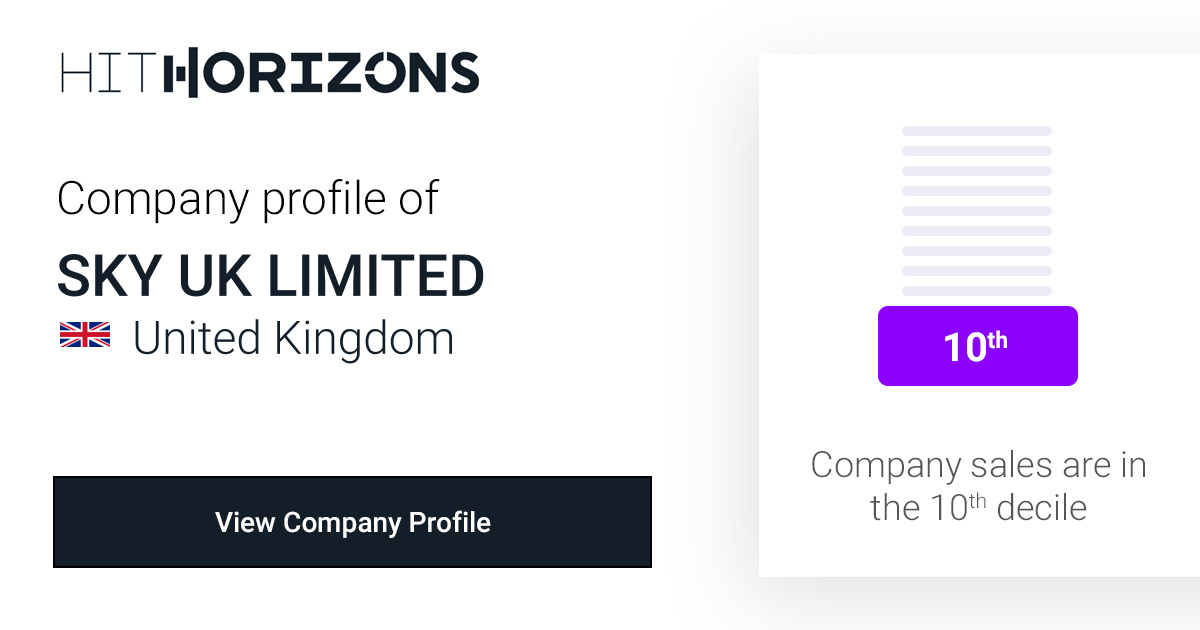Click the HitHorizons logo
Viewport: 1200px width, 630px height.
point(270,73)
